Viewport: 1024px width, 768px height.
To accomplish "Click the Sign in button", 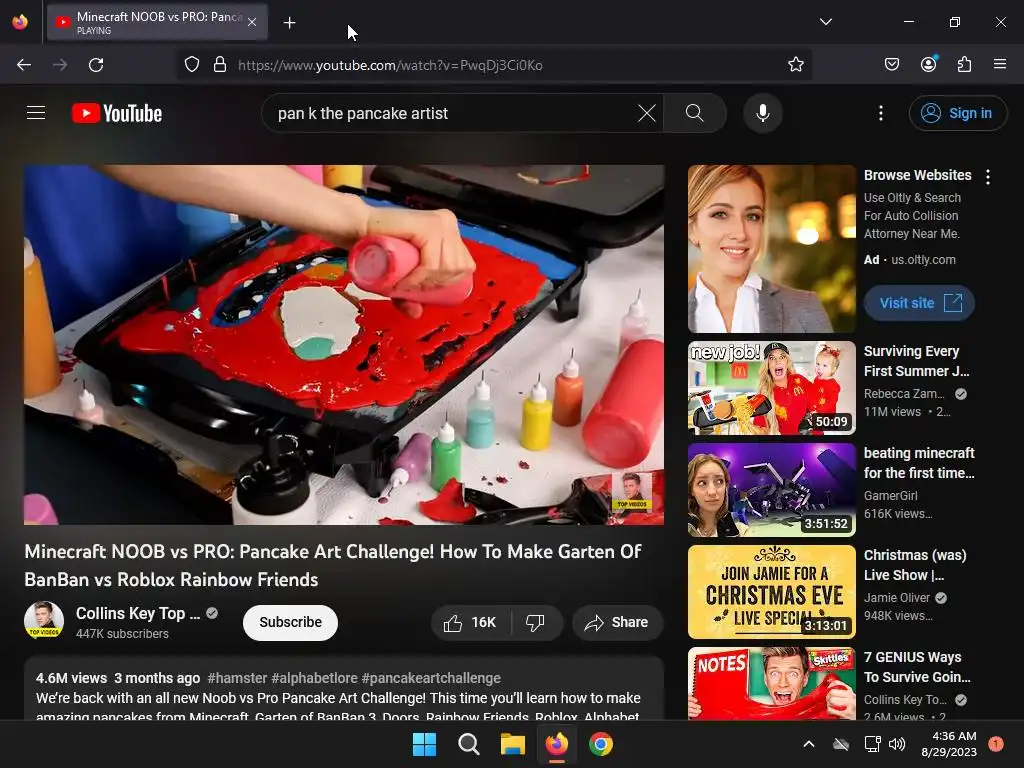I will (957, 113).
